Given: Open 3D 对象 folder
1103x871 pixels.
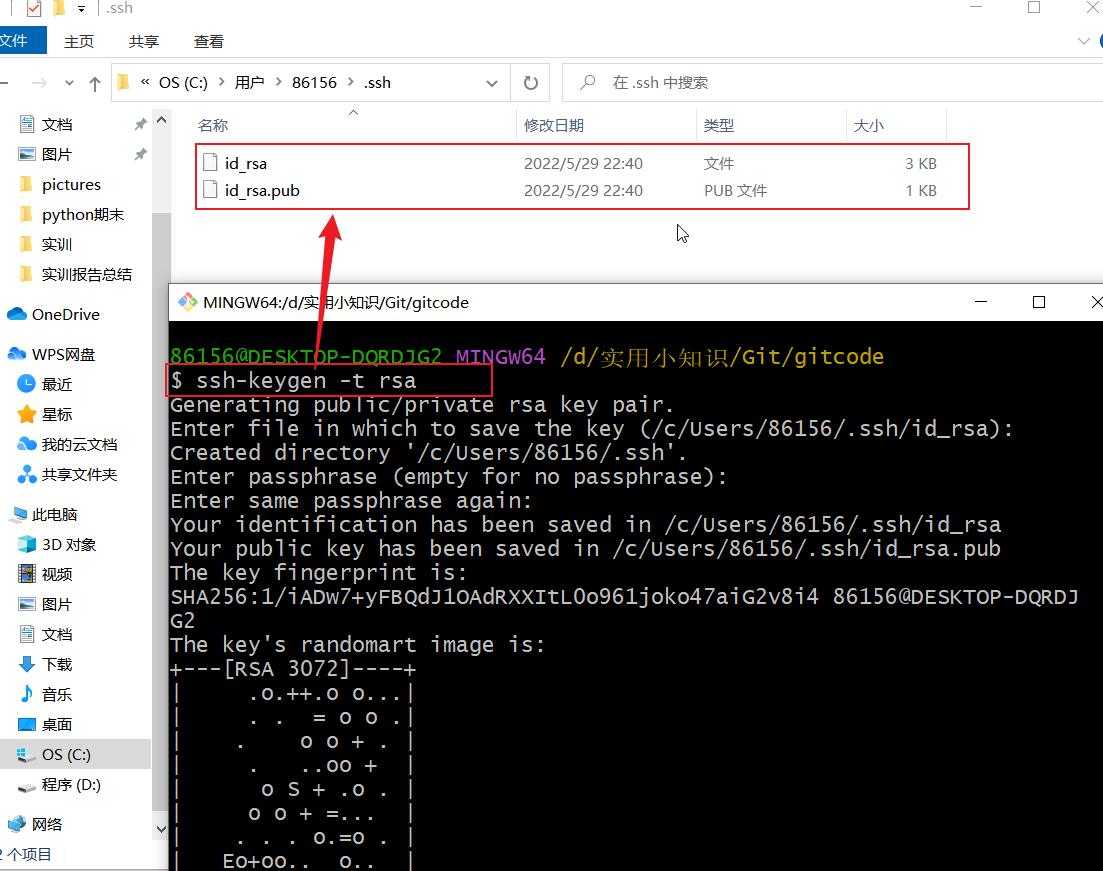Looking at the screenshot, I should 69,545.
